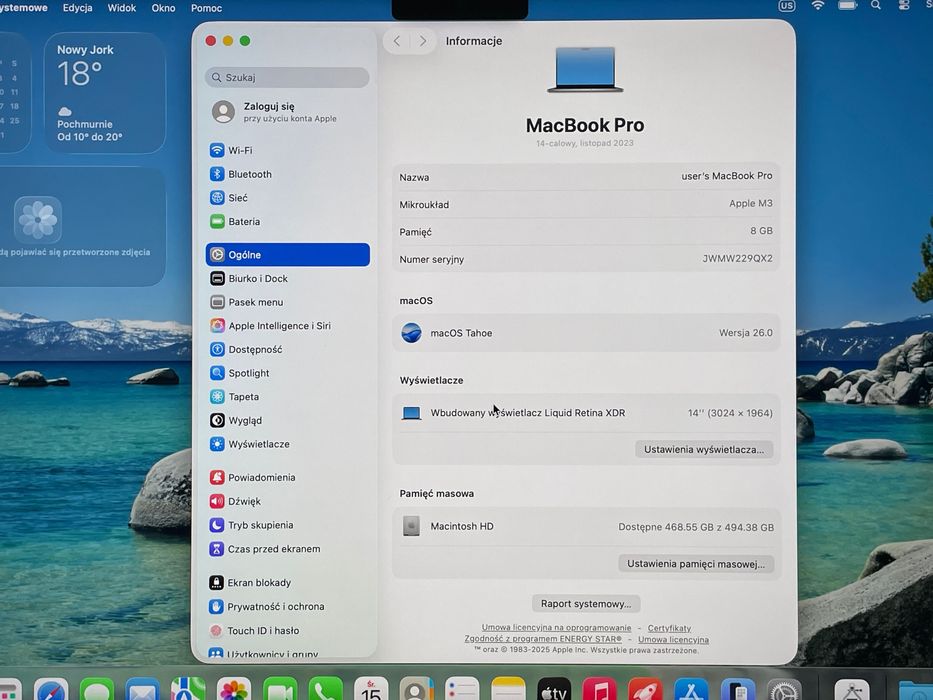Open System Settings from the Dock

(784, 690)
